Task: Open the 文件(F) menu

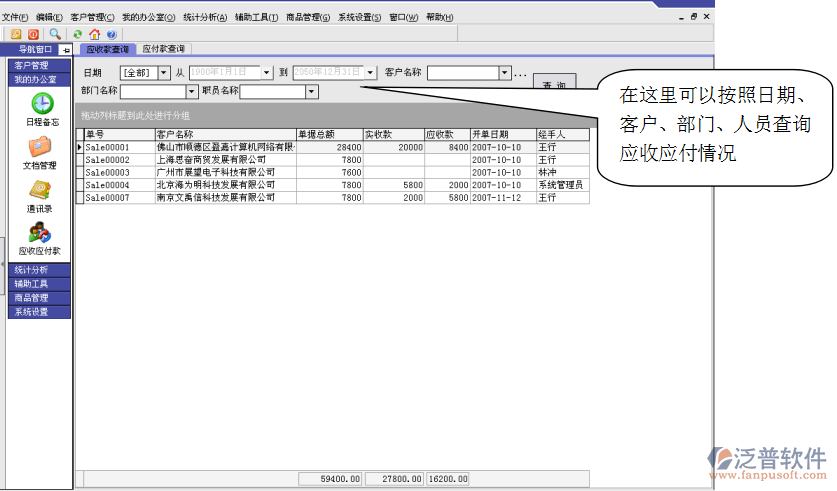Action: coord(15,17)
